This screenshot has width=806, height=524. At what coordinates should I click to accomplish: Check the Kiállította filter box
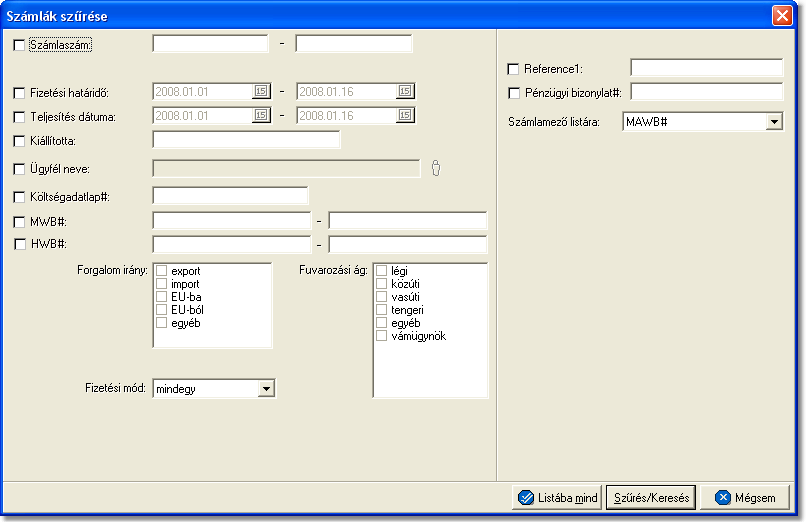[x=19, y=141]
